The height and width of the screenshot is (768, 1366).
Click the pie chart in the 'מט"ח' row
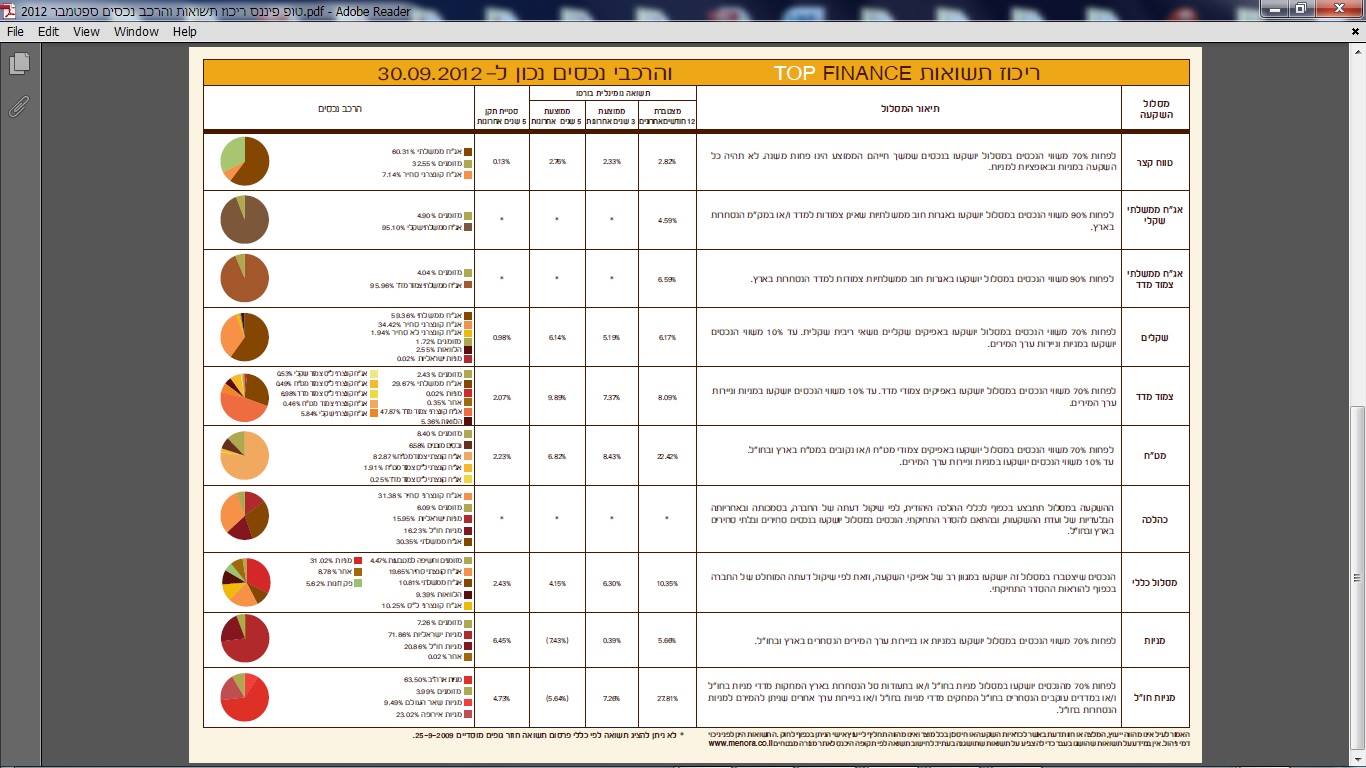tap(244, 455)
